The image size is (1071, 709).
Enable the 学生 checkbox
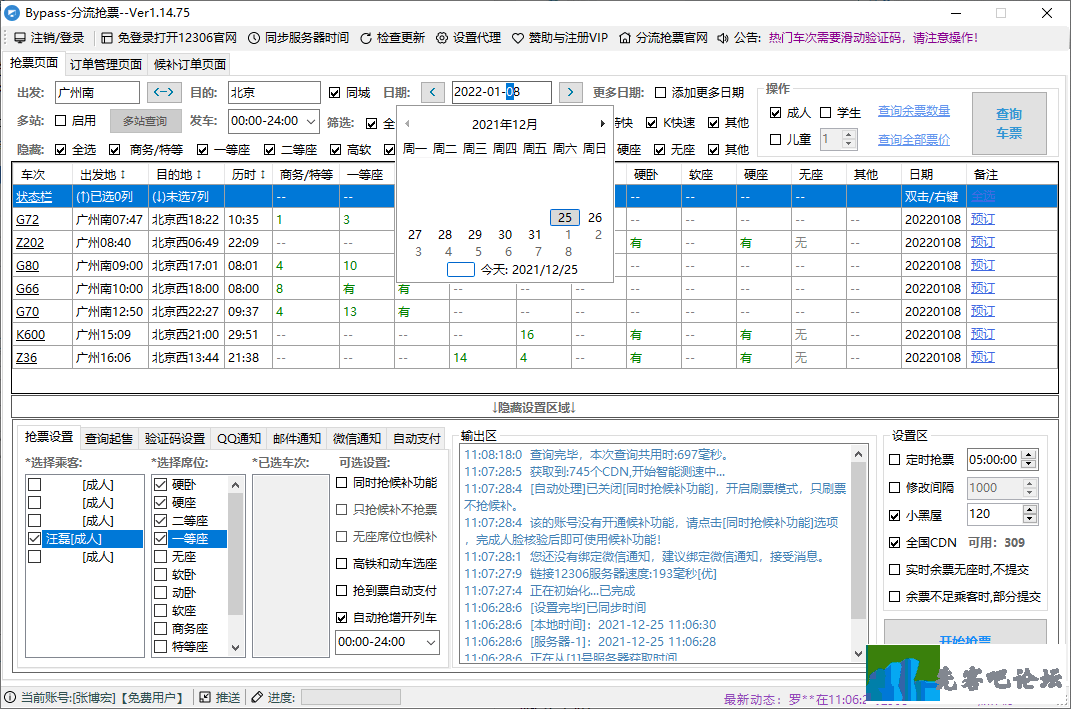826,112
